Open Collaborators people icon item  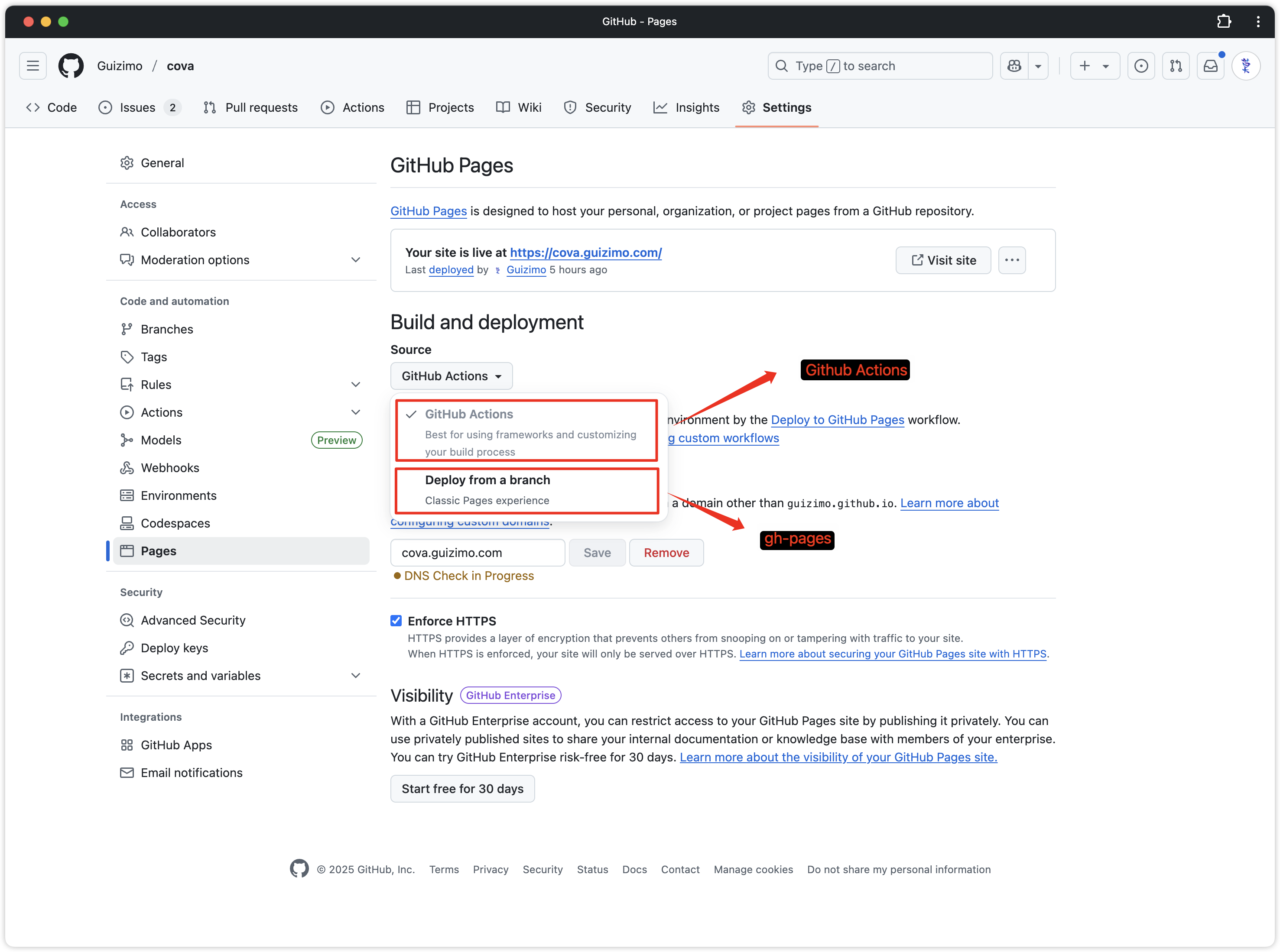(127, 232)
